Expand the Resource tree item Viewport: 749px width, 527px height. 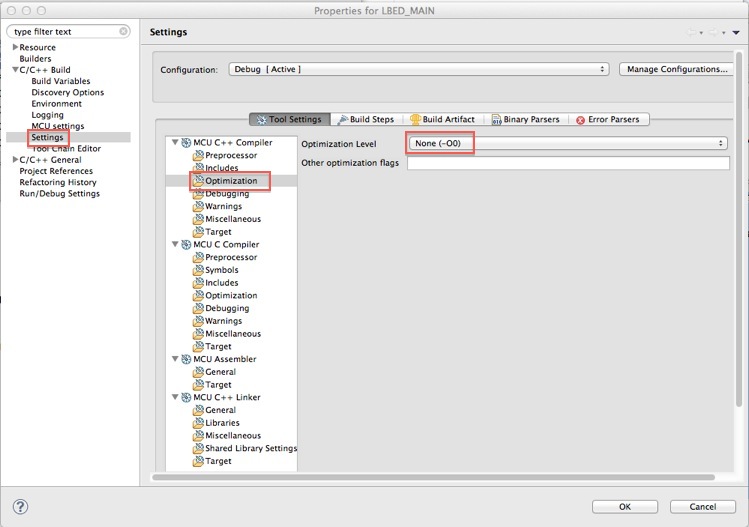point(15,47)
